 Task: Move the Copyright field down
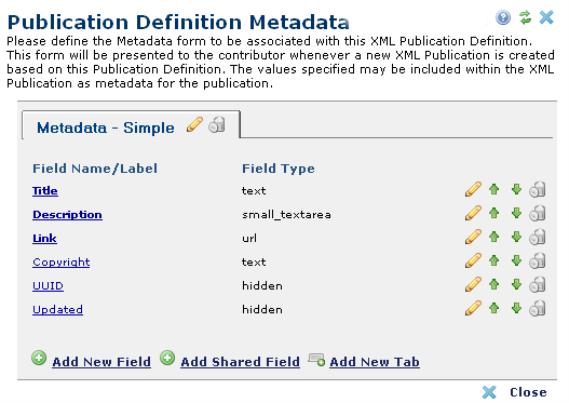click(x=516, y=261)
